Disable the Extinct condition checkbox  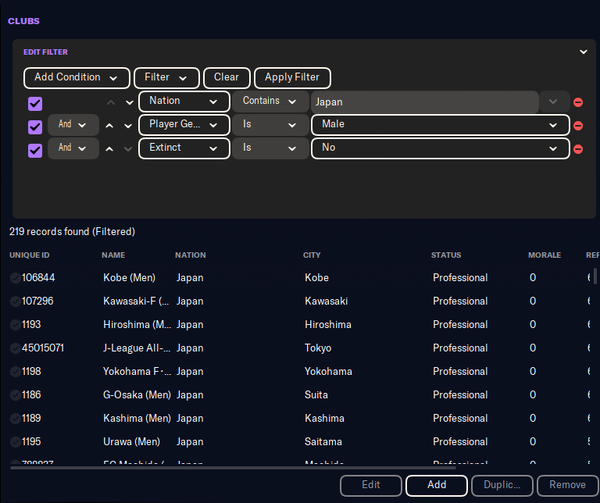[35, 149]
